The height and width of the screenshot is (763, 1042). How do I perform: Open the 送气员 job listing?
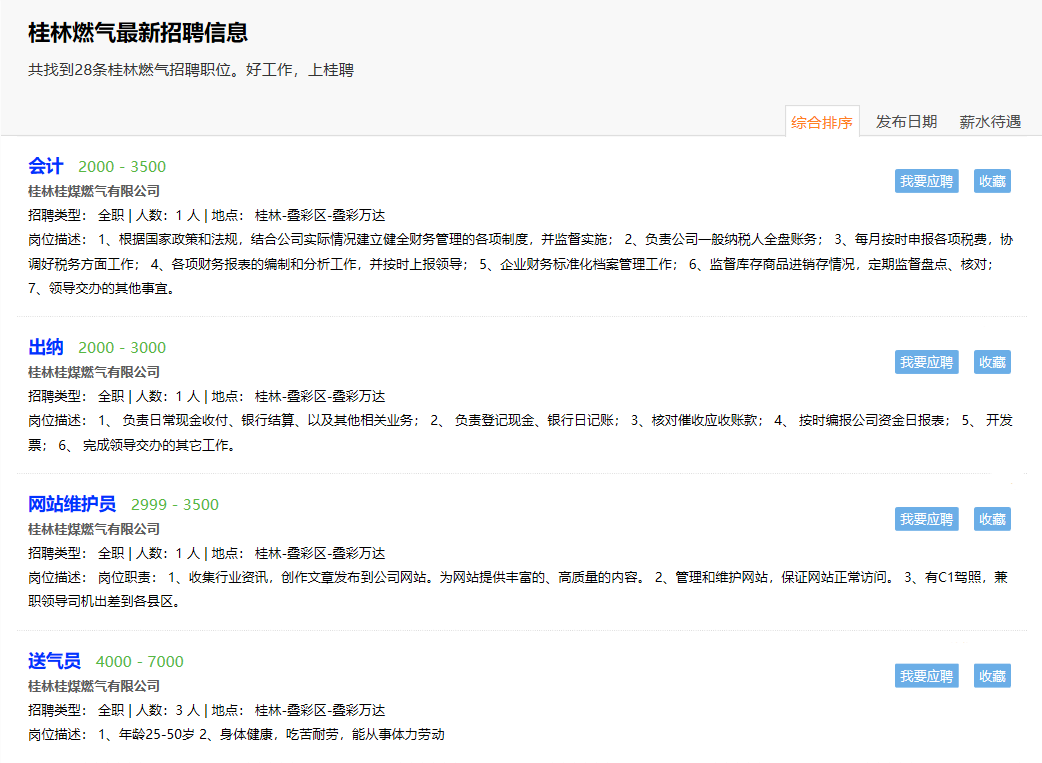tap(54, 661)
